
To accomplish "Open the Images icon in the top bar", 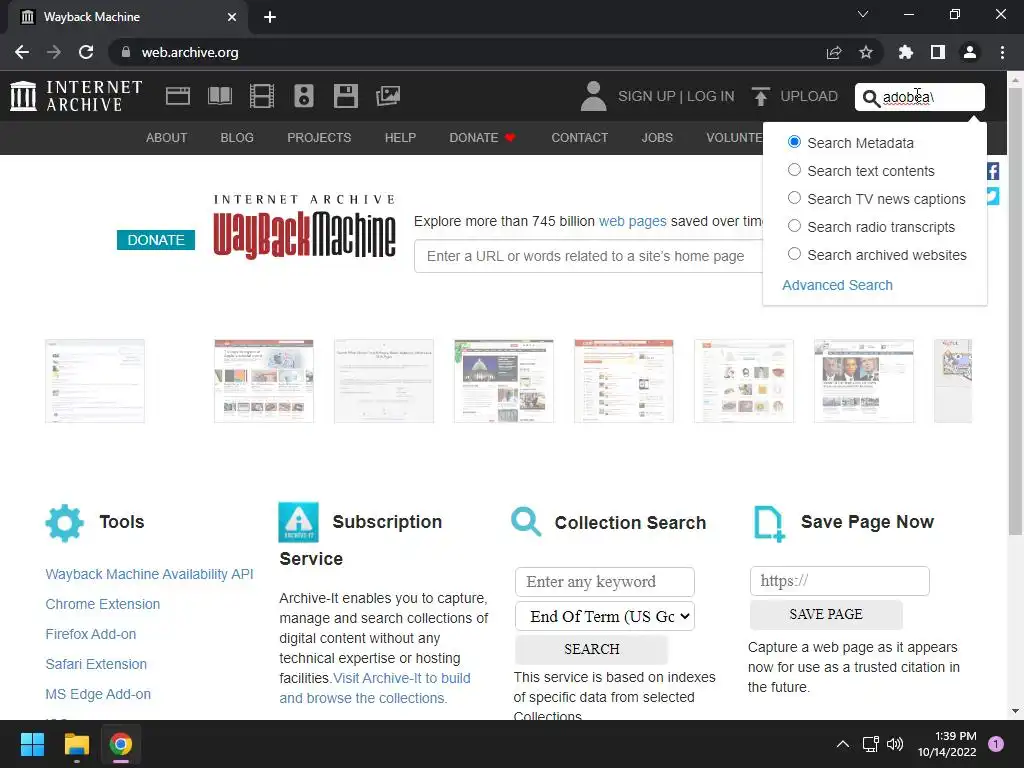I will 388,96.
